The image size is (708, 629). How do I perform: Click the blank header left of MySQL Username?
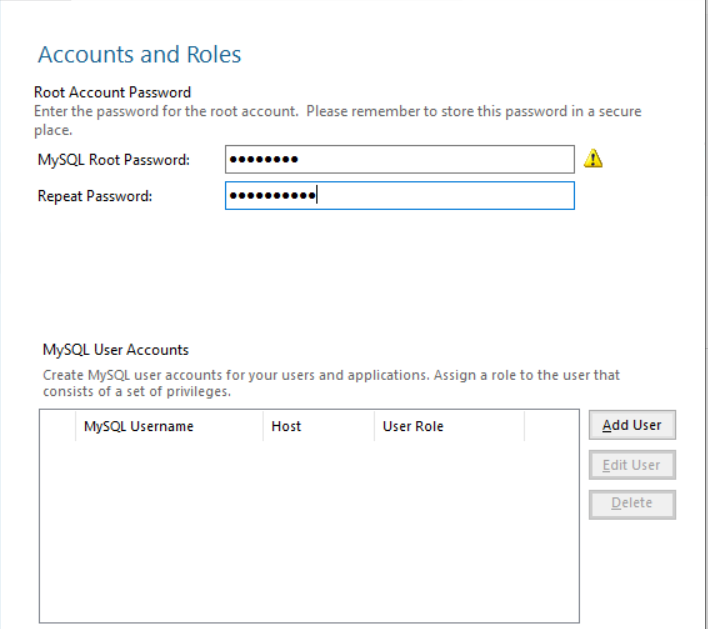coord(57,426)
